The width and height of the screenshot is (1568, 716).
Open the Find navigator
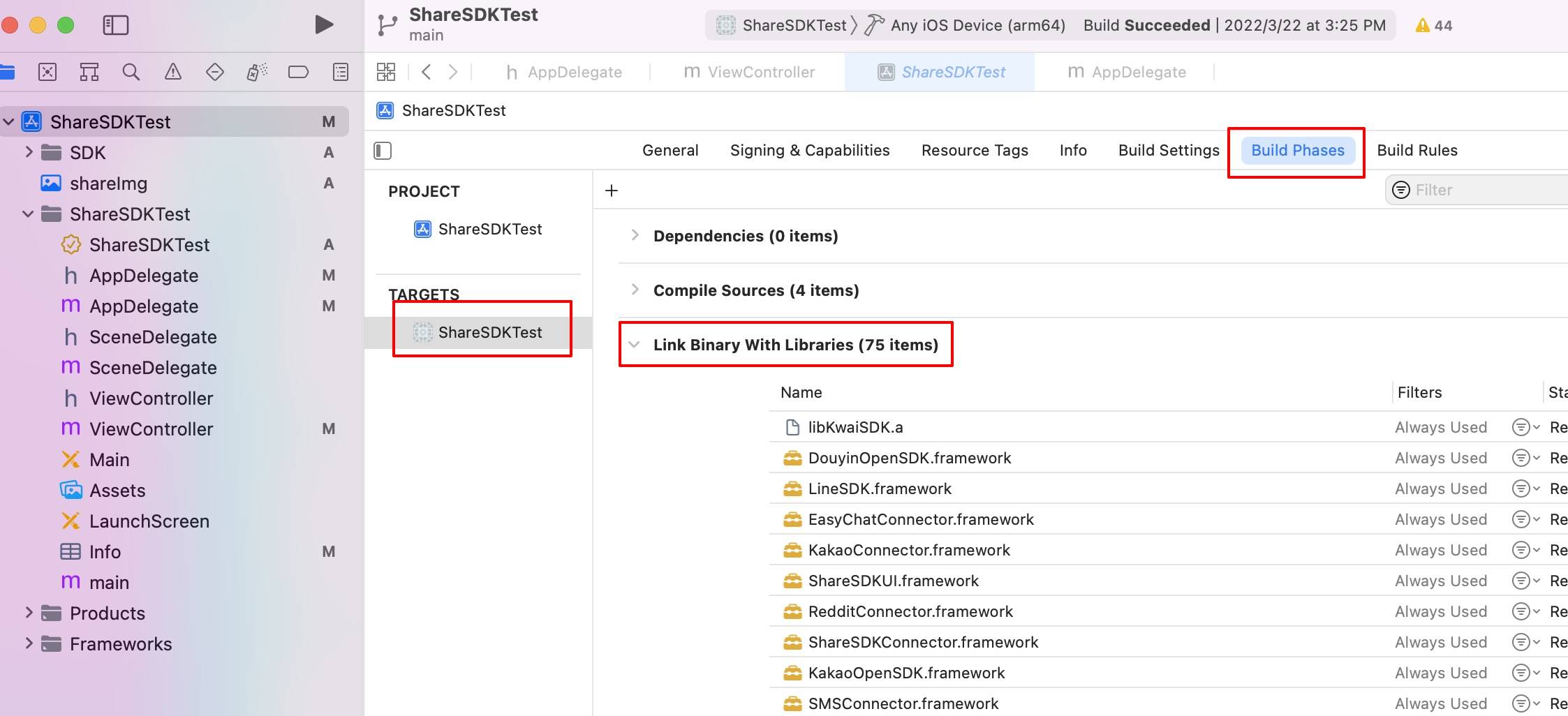(131, 71)
